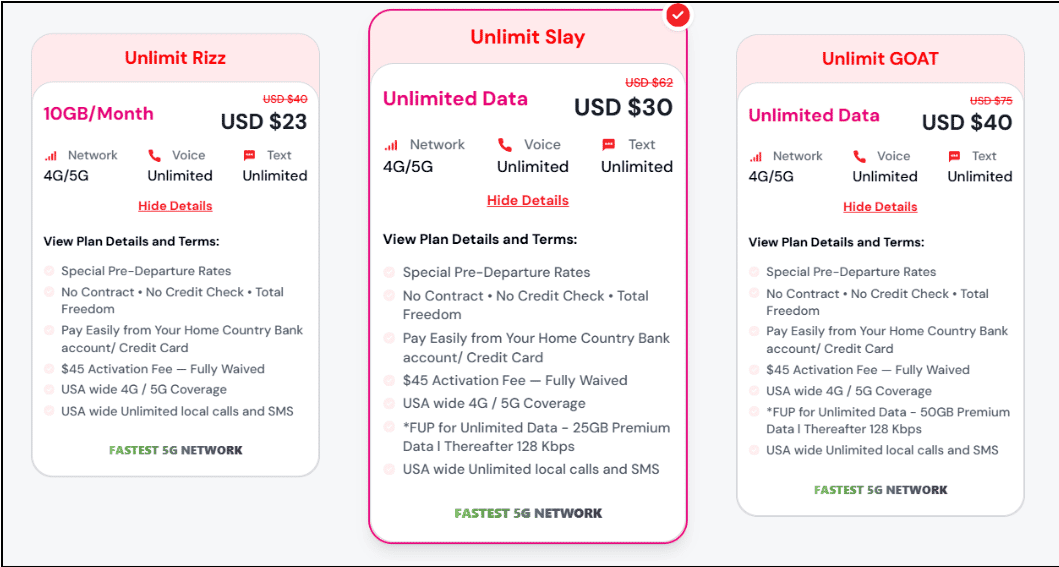The width and height of the screenshot is (1059, 567).
Task: Click the Text message icon in Unlimit Slay
Action: [609, 145]
